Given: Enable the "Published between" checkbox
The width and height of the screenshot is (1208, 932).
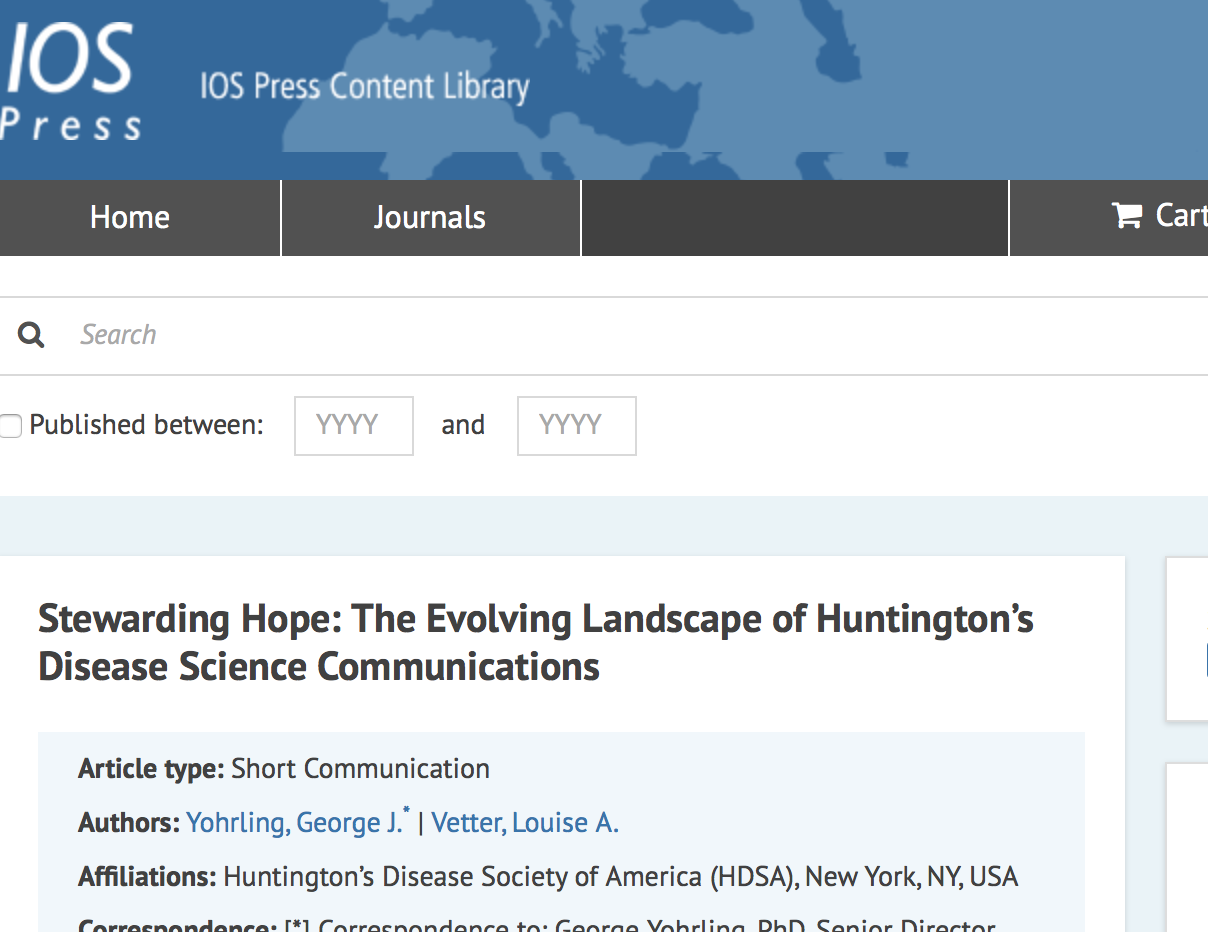Looking at the screenshot, I should click(x=10, y=425).
